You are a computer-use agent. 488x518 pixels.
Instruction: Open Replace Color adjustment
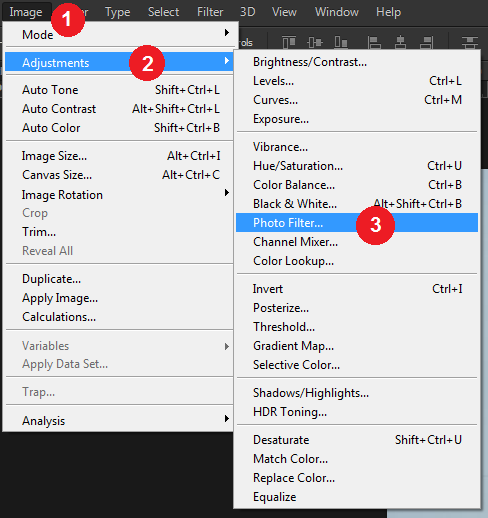point(357,478)
